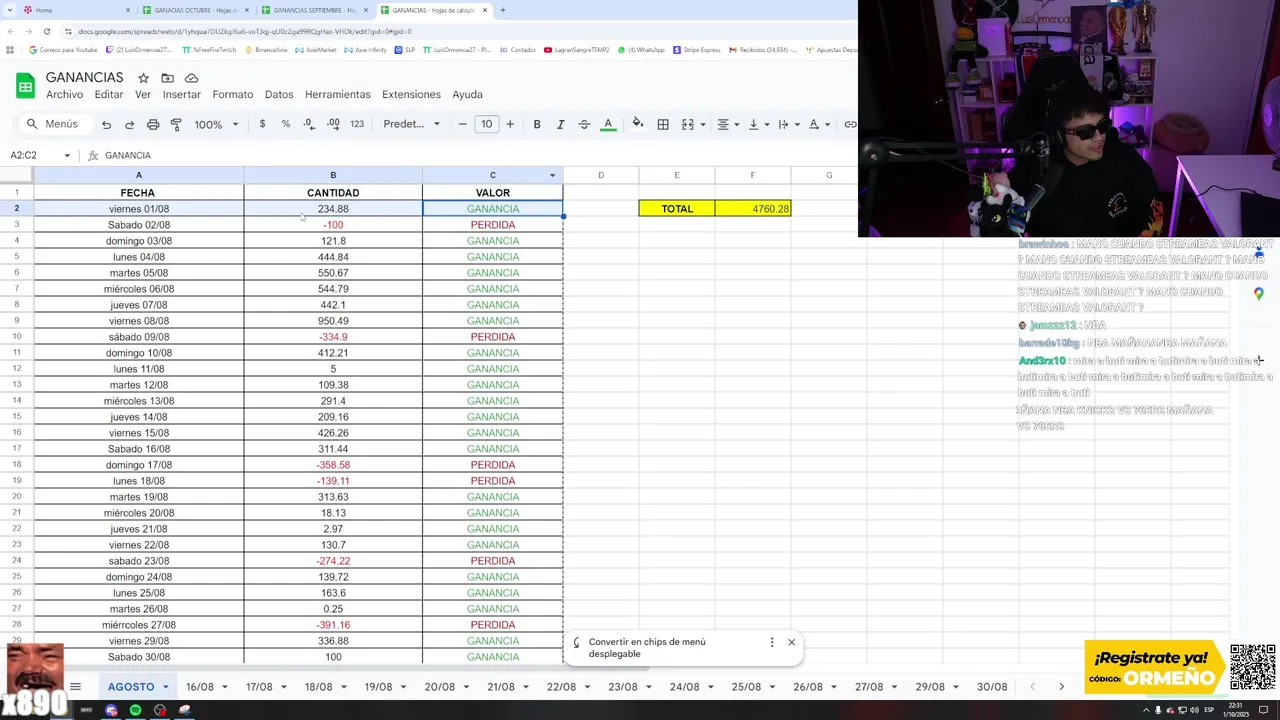Screen dimensions: 1280x720
Task: Open the text color picker
Action: click(x=608, y=124)
